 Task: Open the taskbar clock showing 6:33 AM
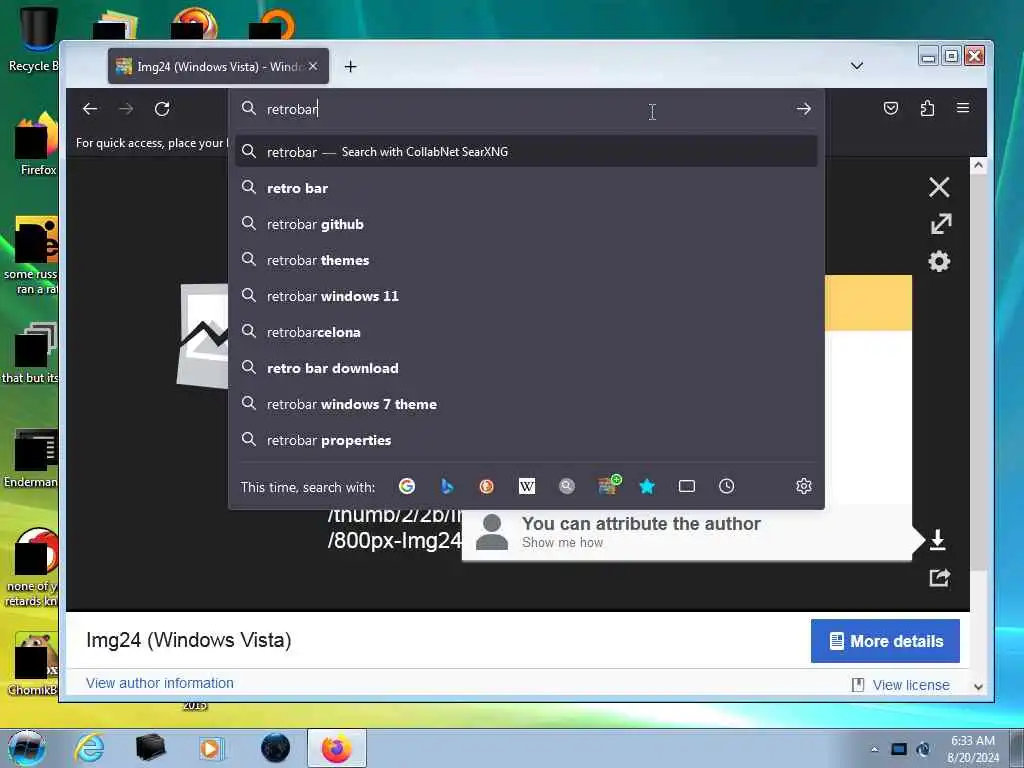tap(972, 749)
